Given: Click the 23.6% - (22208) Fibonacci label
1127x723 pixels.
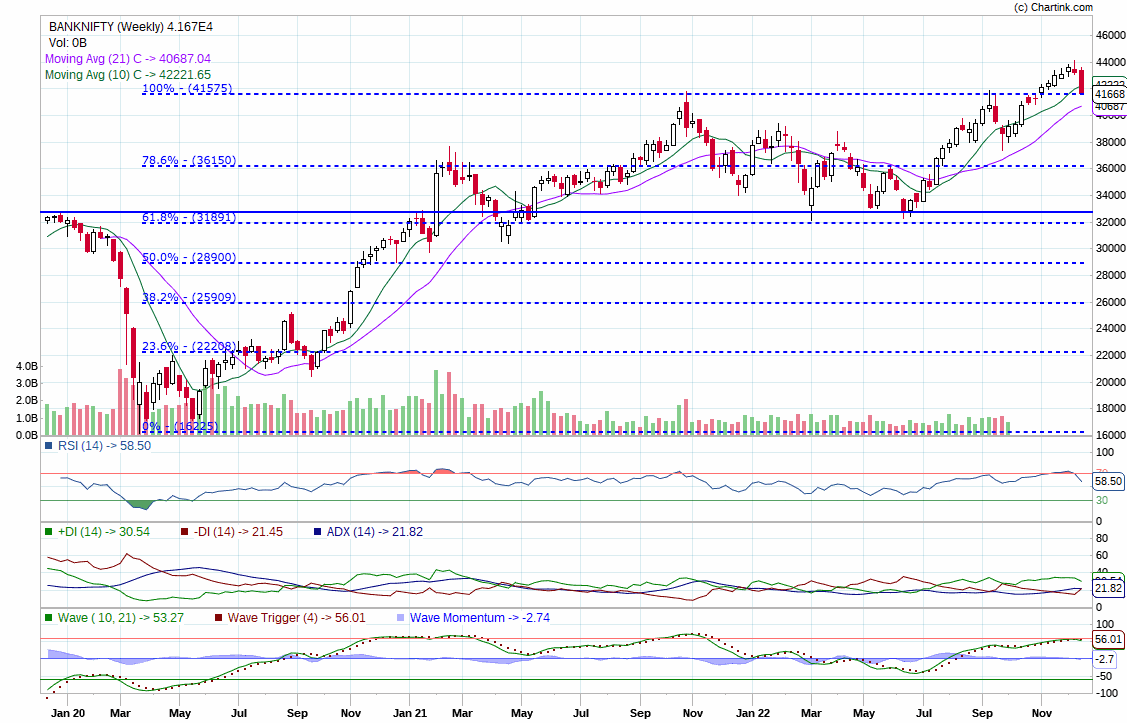Looking at the screenshot, I should (x=189, y=346).
